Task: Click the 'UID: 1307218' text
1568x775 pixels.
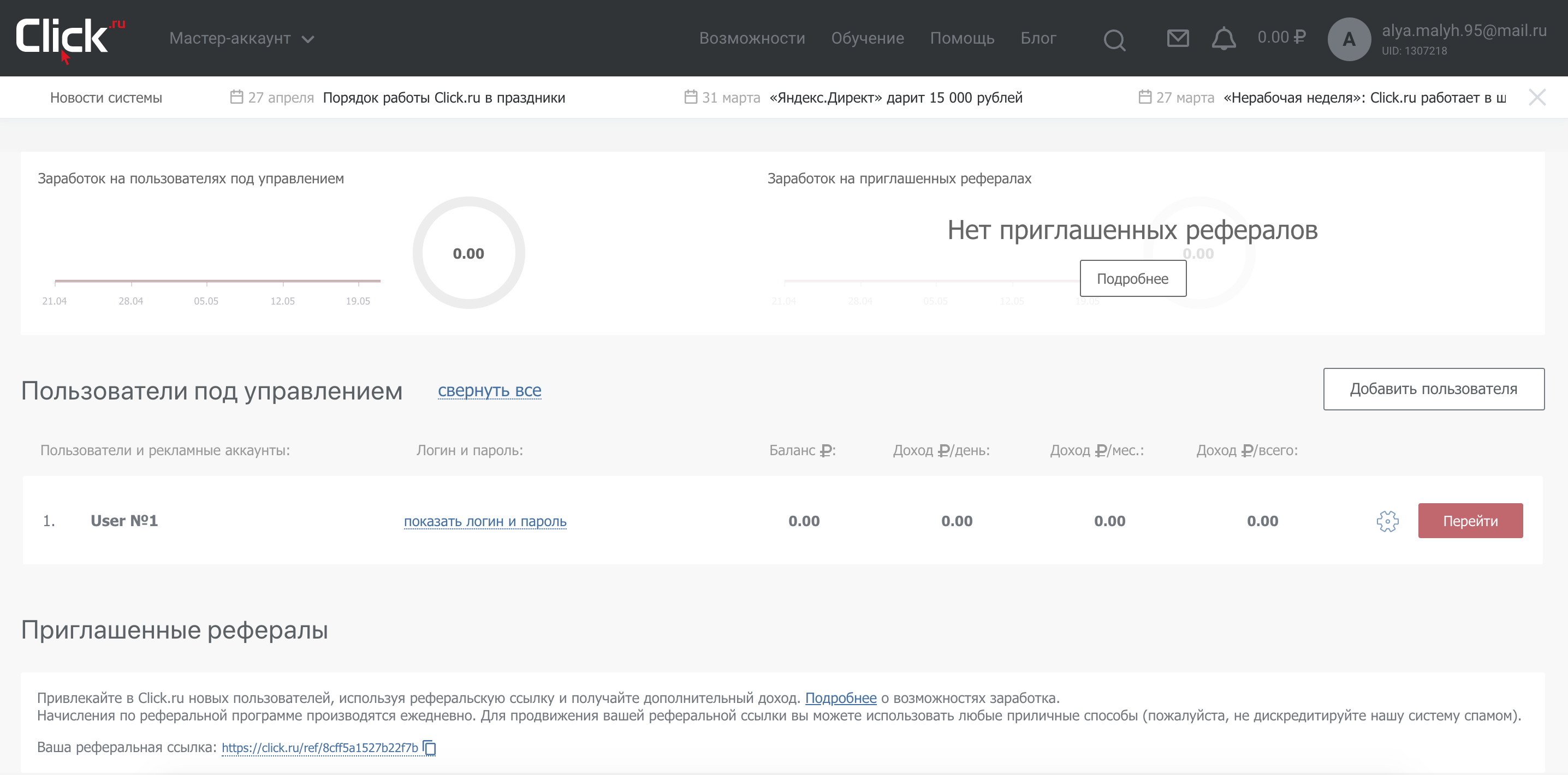Action: pyautogui.click(x=1414, y=51)
